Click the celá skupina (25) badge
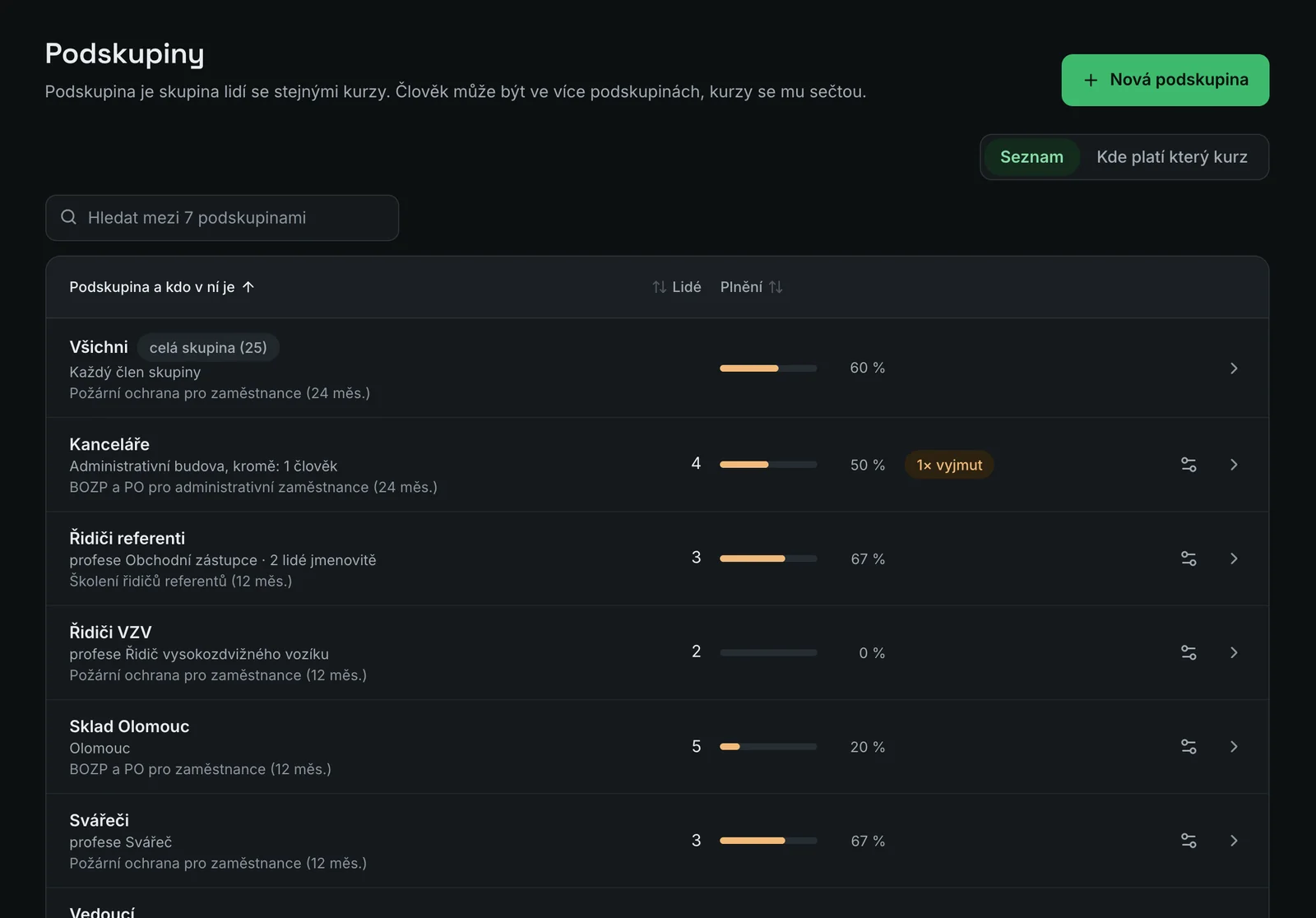 point(208,347)
